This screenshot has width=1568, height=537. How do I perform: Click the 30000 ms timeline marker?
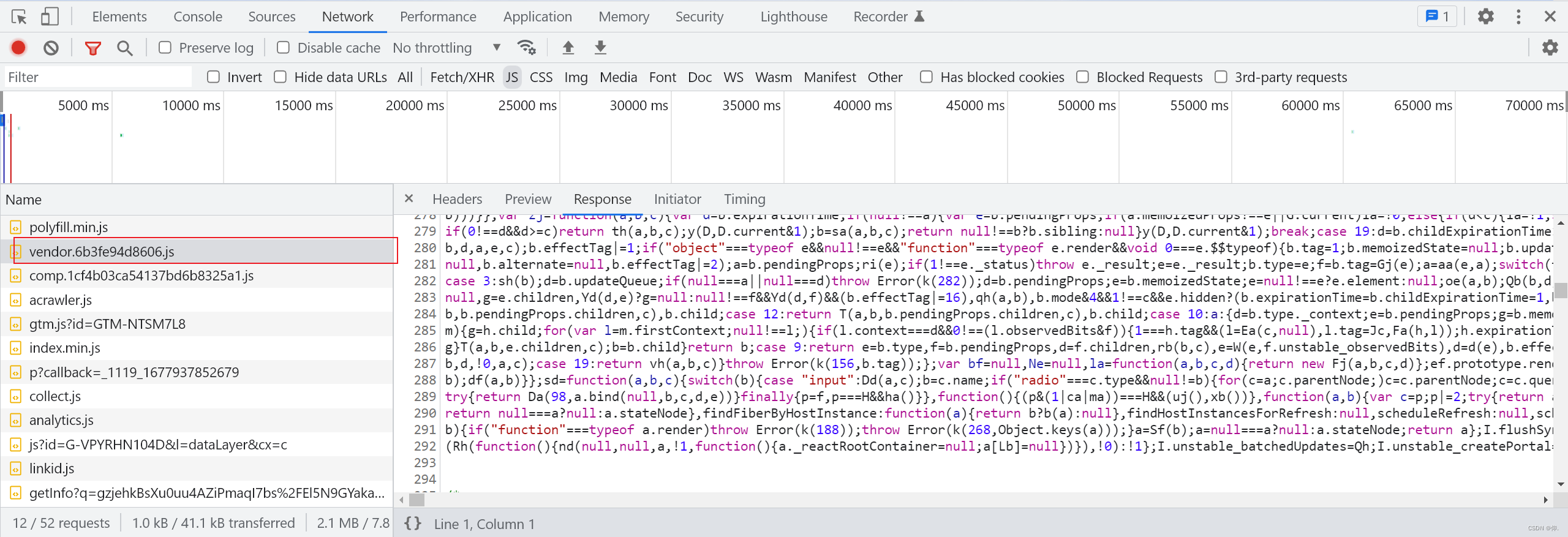638,105
